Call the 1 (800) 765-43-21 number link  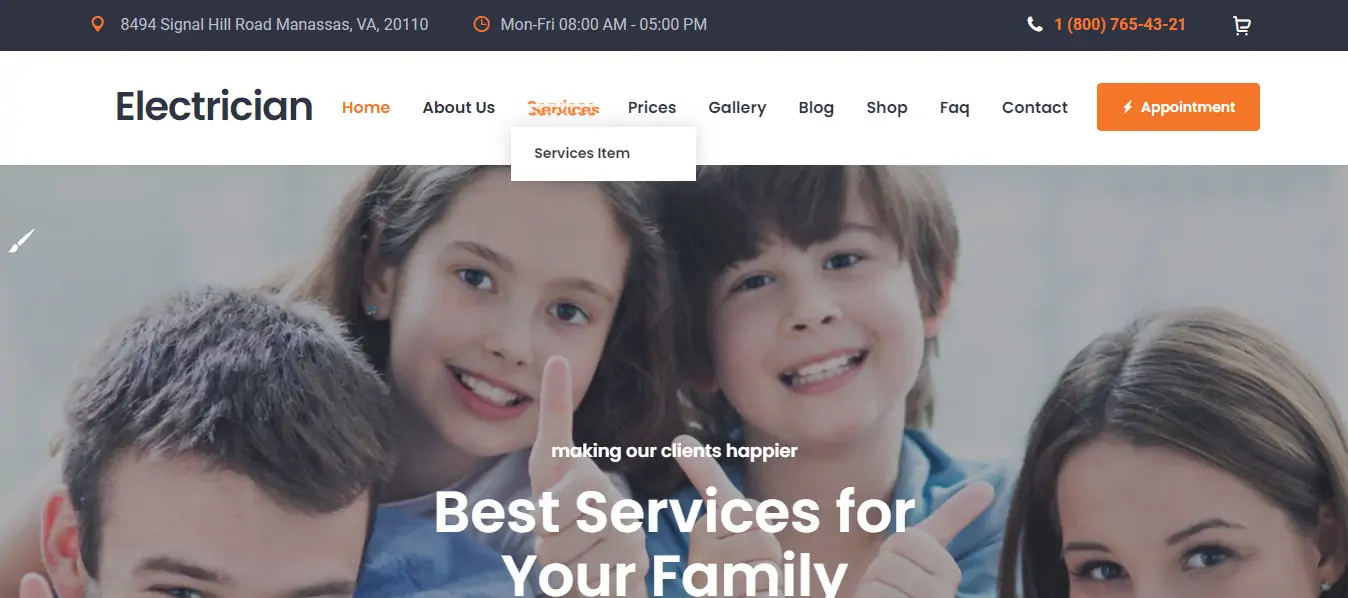click(1120, 24)
